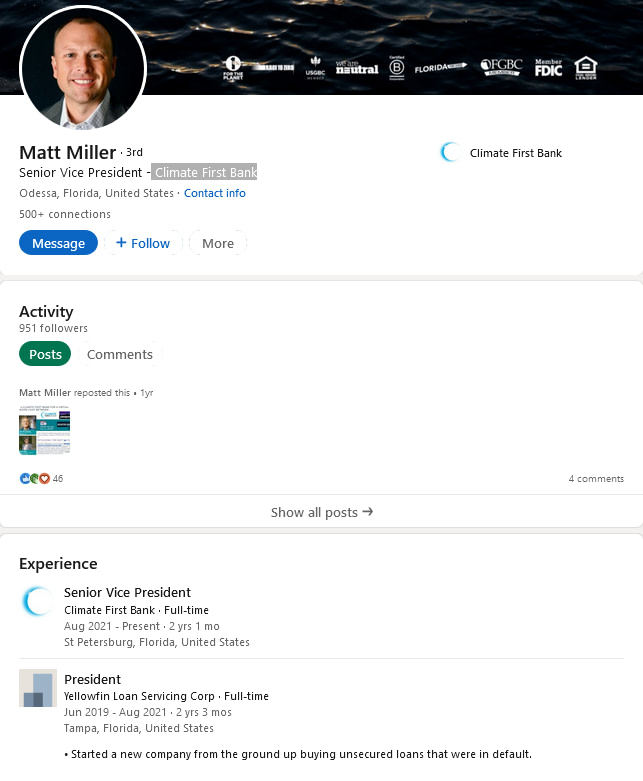Click 951 followers count
This screenshot has height=781, width=643.
pos(53,328)
